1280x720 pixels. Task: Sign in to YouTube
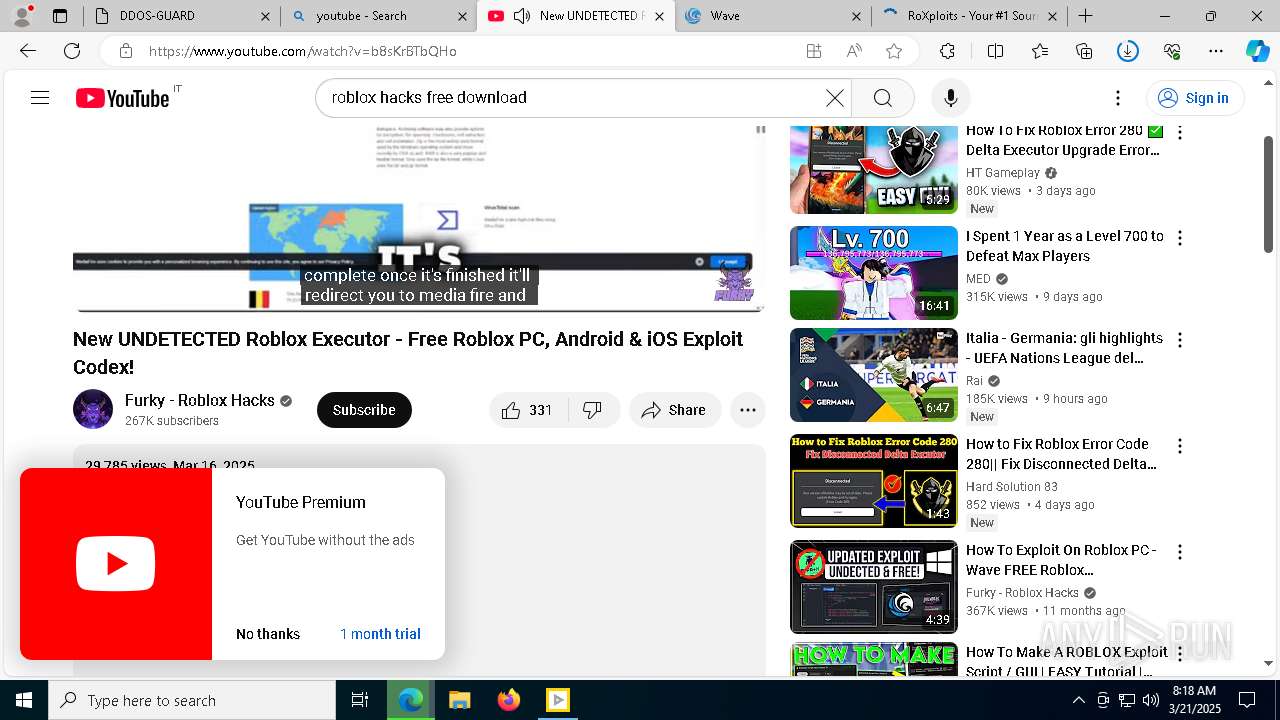coord(1194,98)
